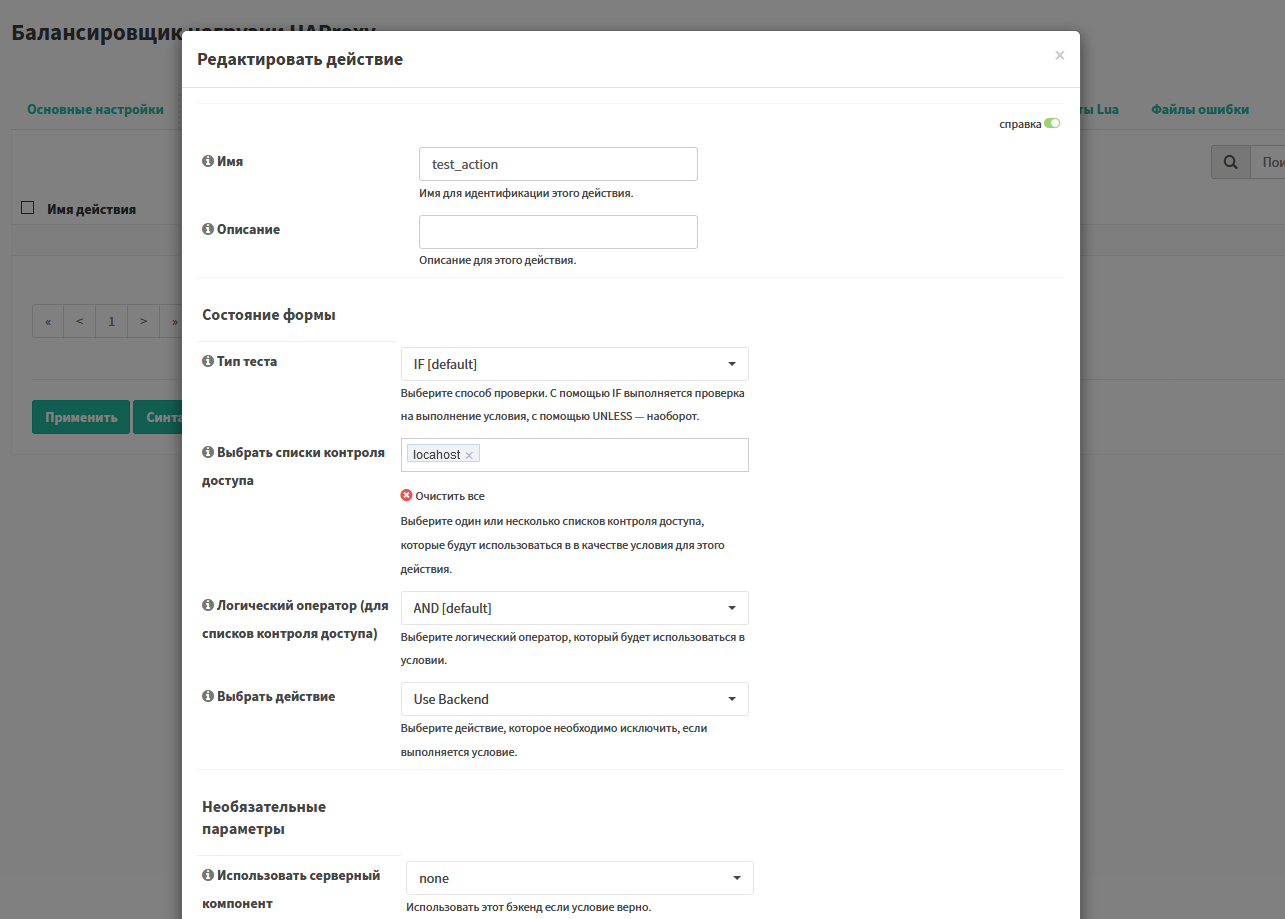Click the Описание input field

[x=557, y=231]
